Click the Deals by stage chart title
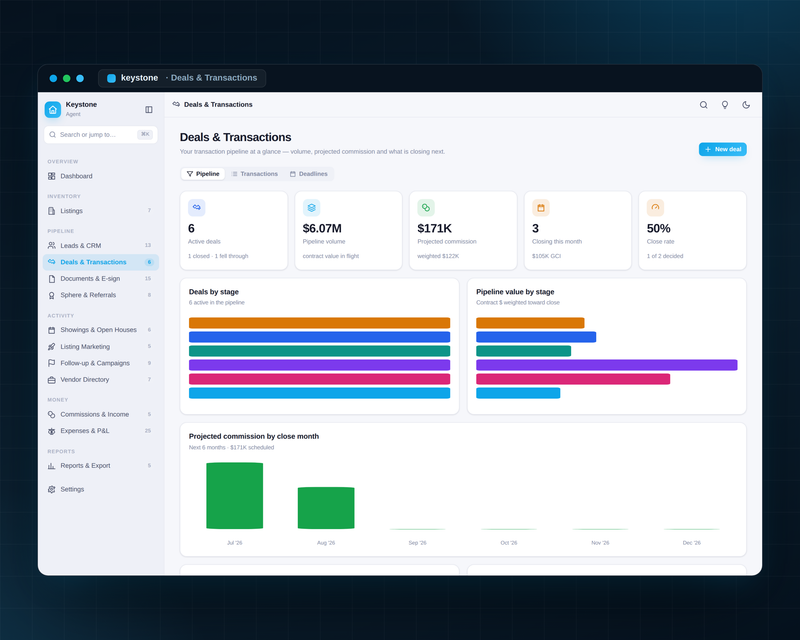The width and height of the screenshot is (800, 640). (x=214, y=292)
